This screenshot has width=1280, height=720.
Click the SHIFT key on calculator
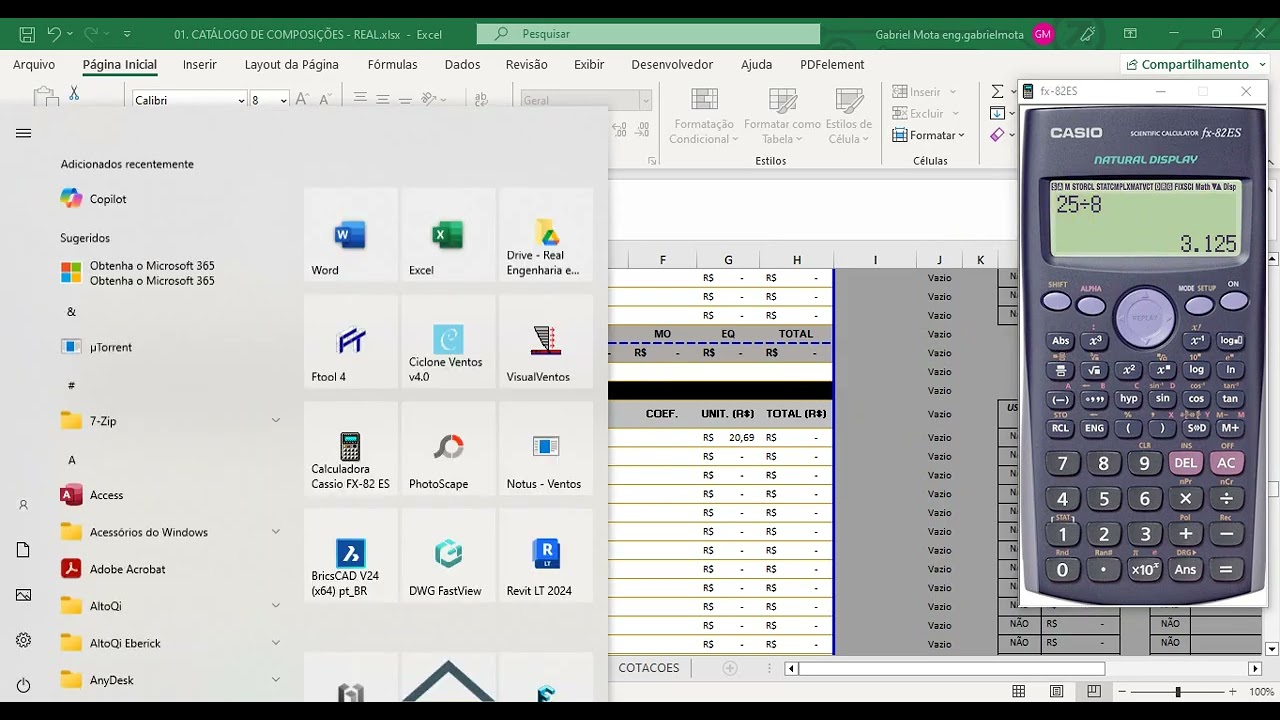pyautogui.click(x=1057, y=301)
